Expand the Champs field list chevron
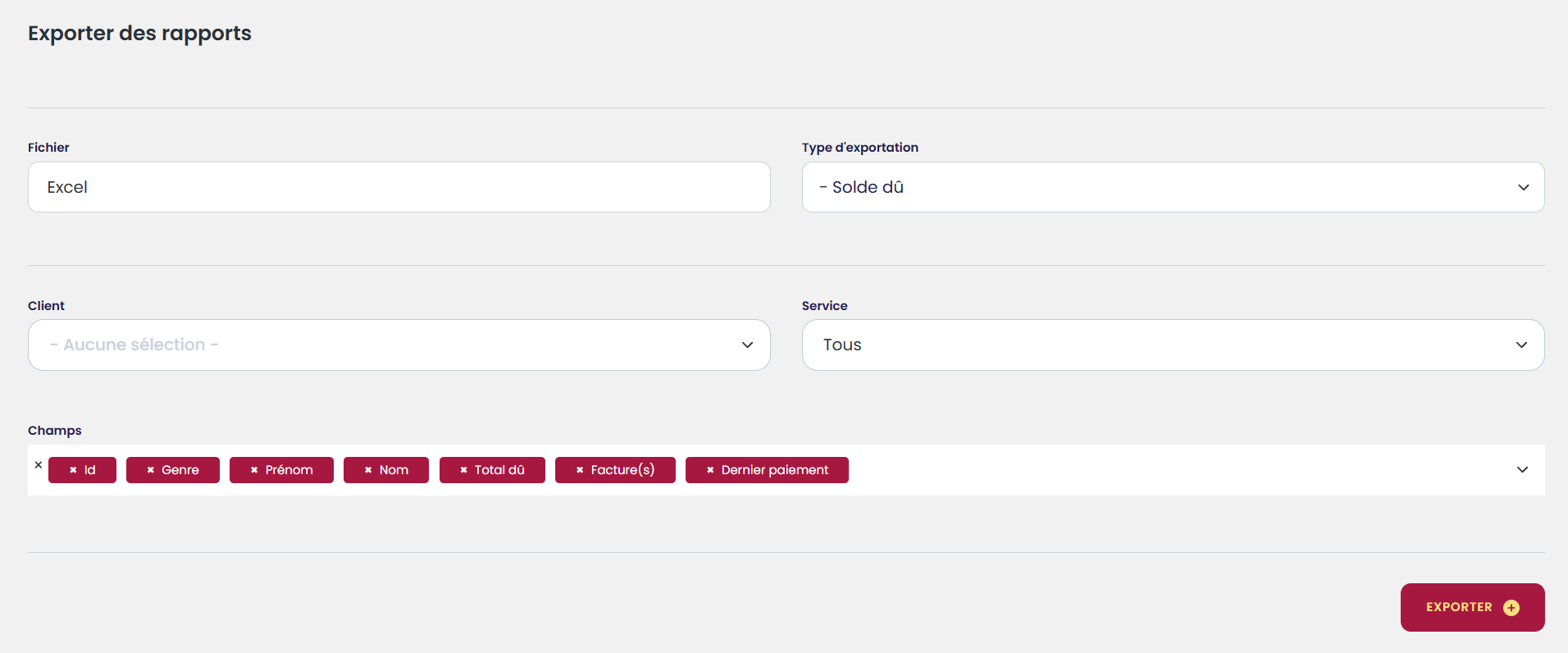The width and height of the screenshot is (1568, 653). [x=1522, y=470]
